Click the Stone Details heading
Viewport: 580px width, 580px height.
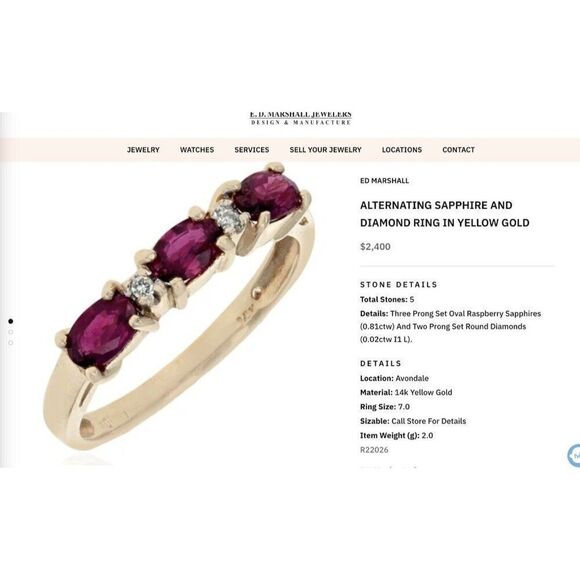point(399,284)
